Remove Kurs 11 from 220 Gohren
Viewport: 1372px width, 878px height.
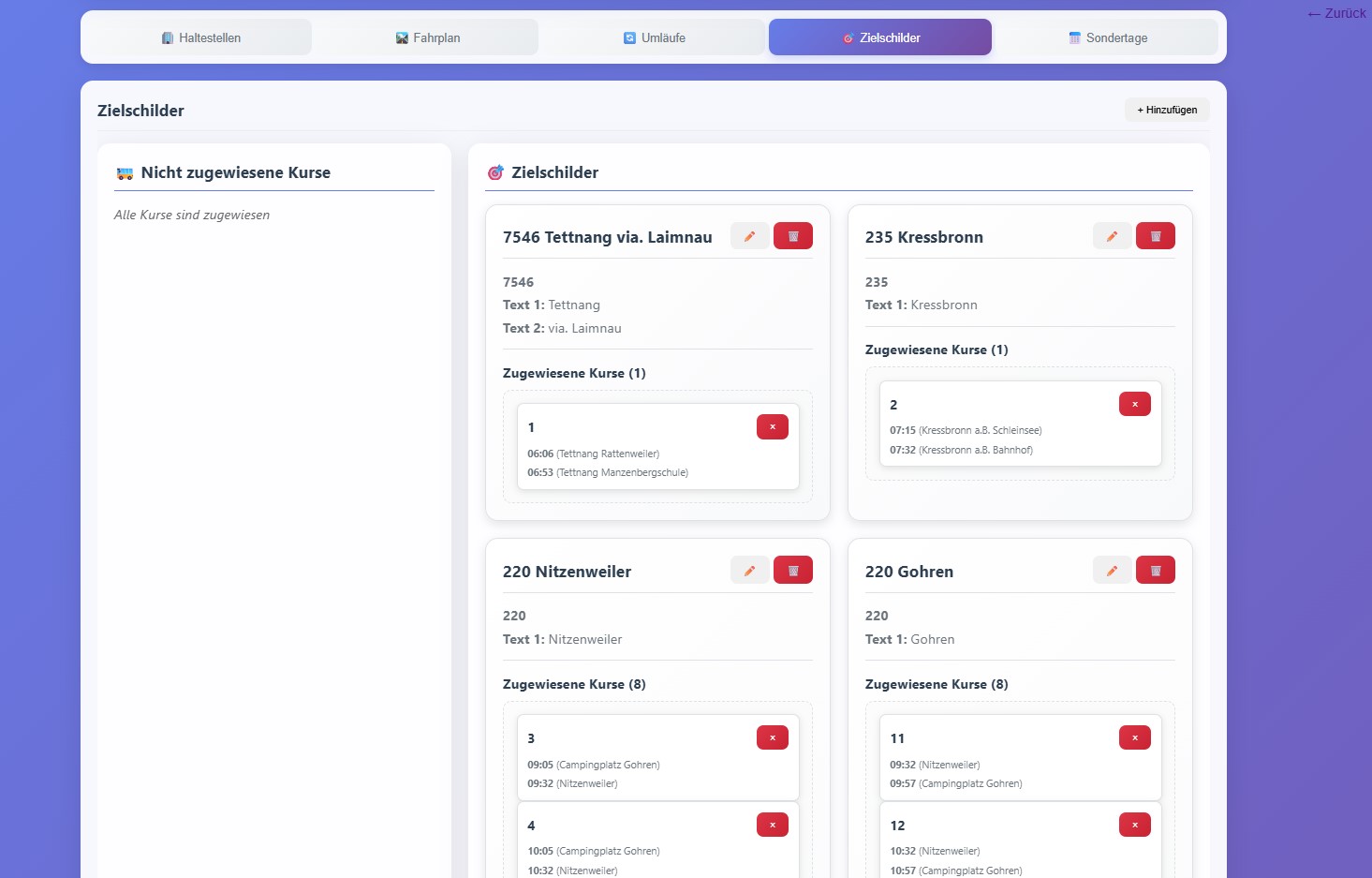1134,737
